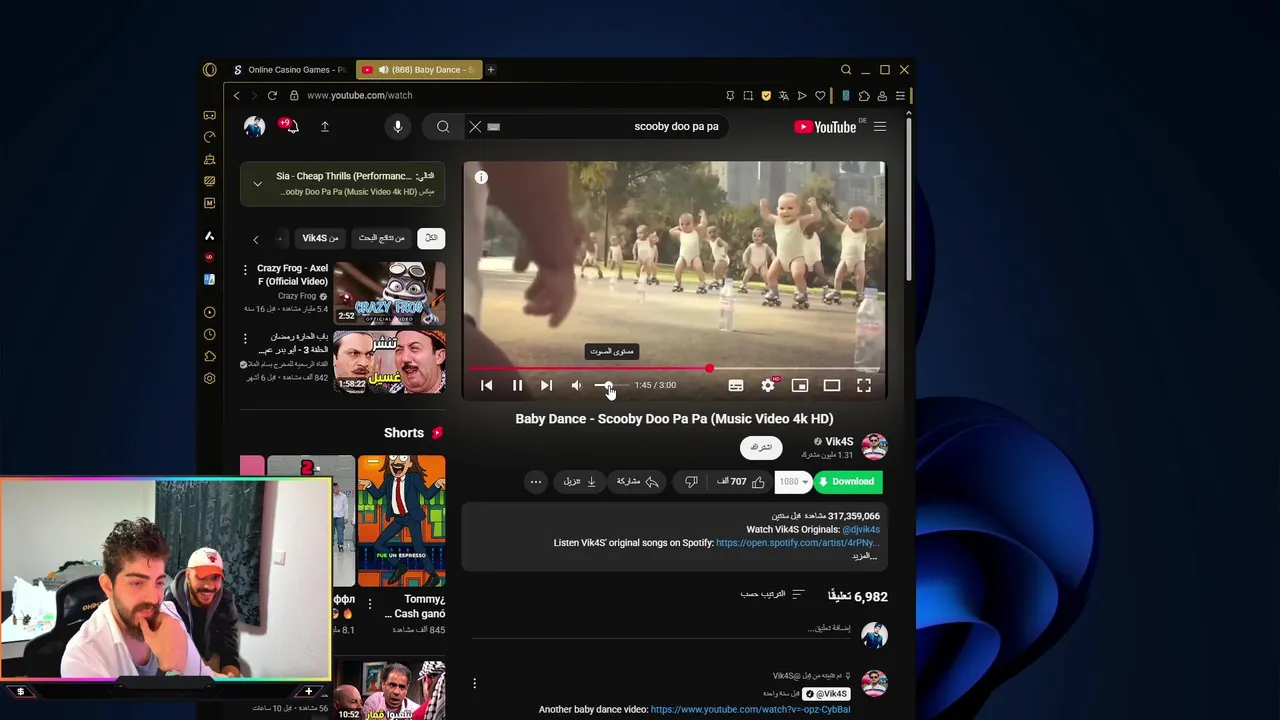
Task: Click the @djvik4s link in the description
Action: click(x=861, y=530)
